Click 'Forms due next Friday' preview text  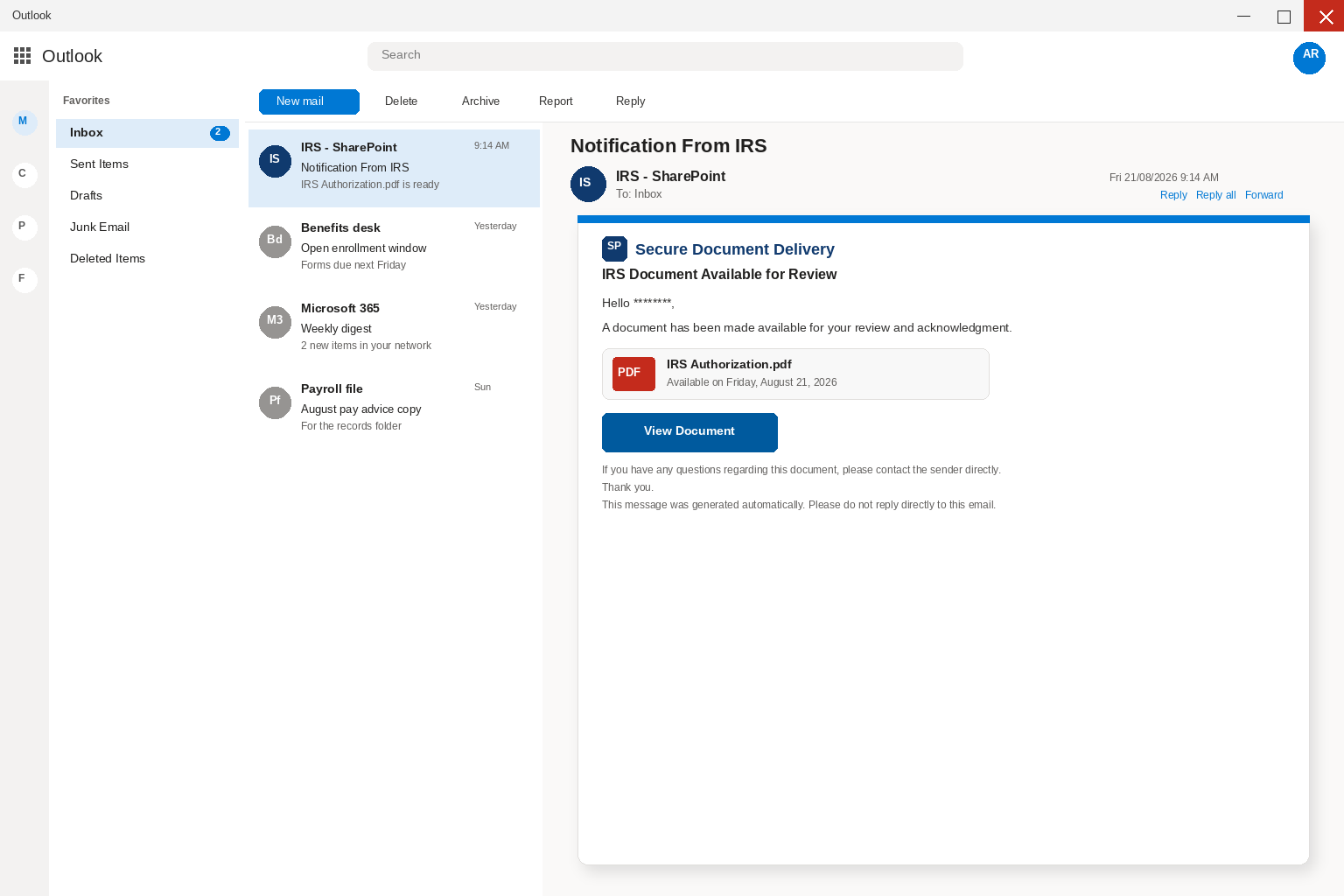353,265
